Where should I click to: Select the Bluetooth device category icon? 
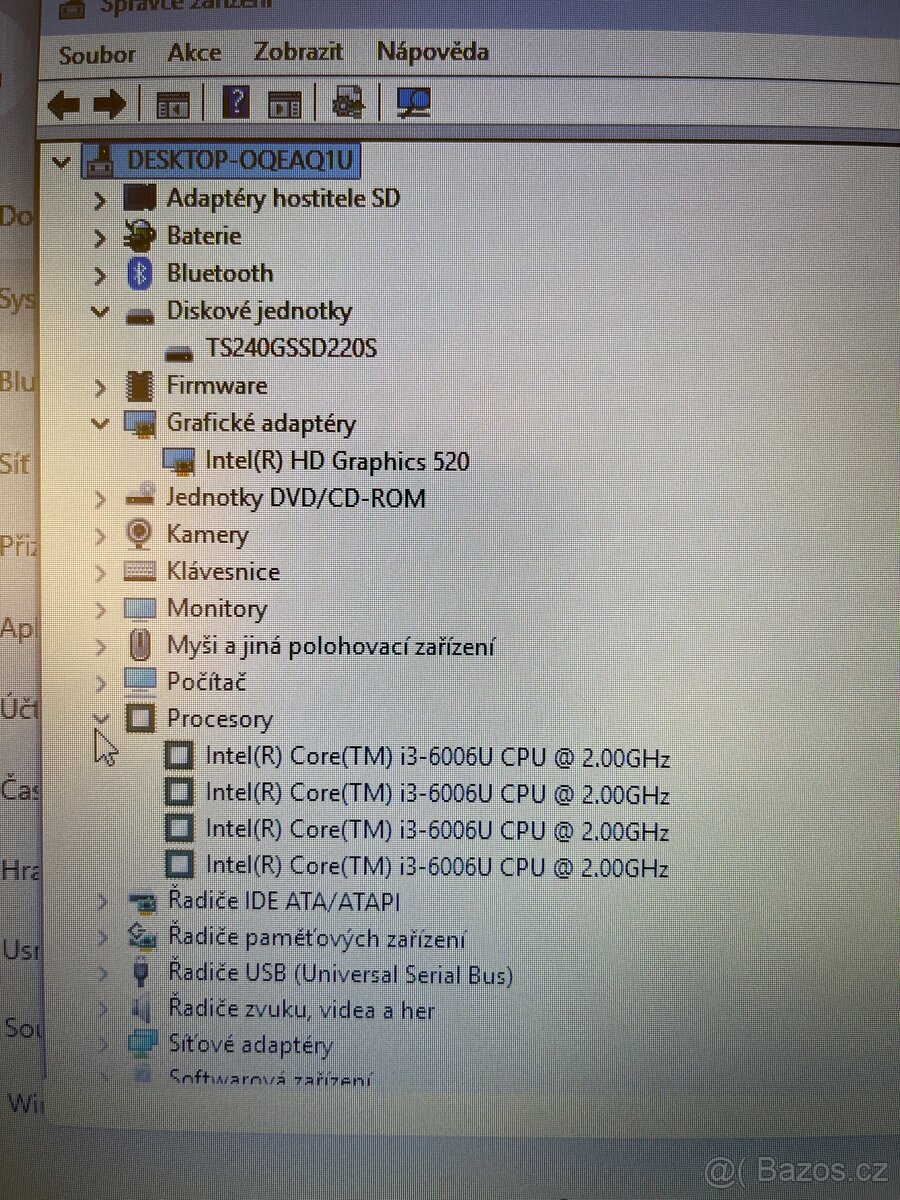coord(140,273)
